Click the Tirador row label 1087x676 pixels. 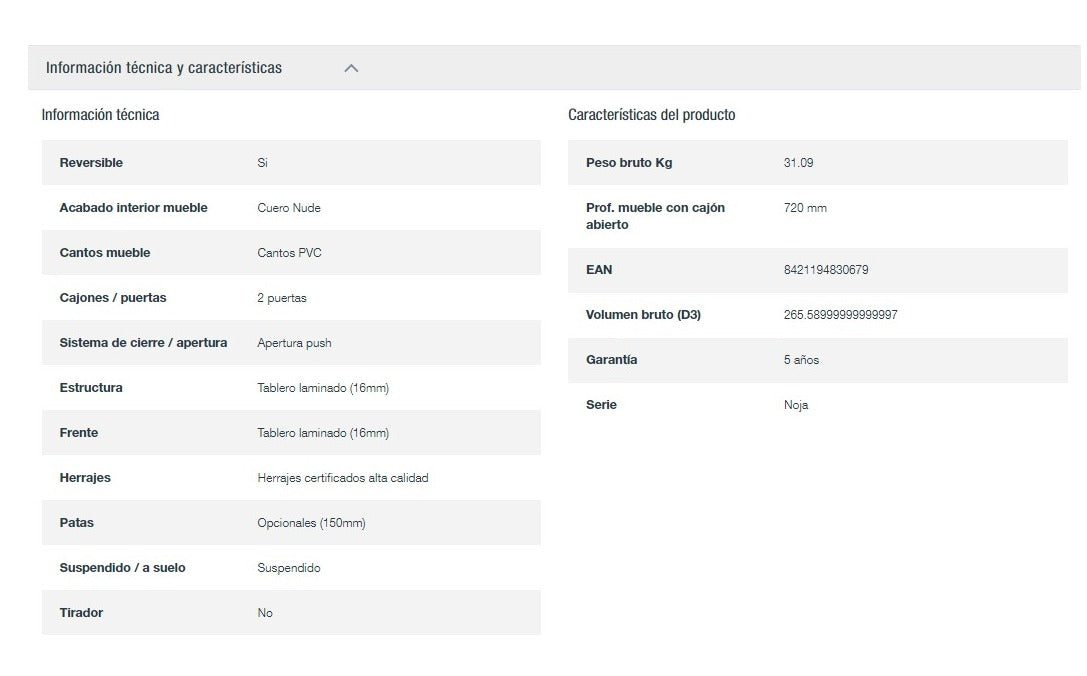pos(81,613)
